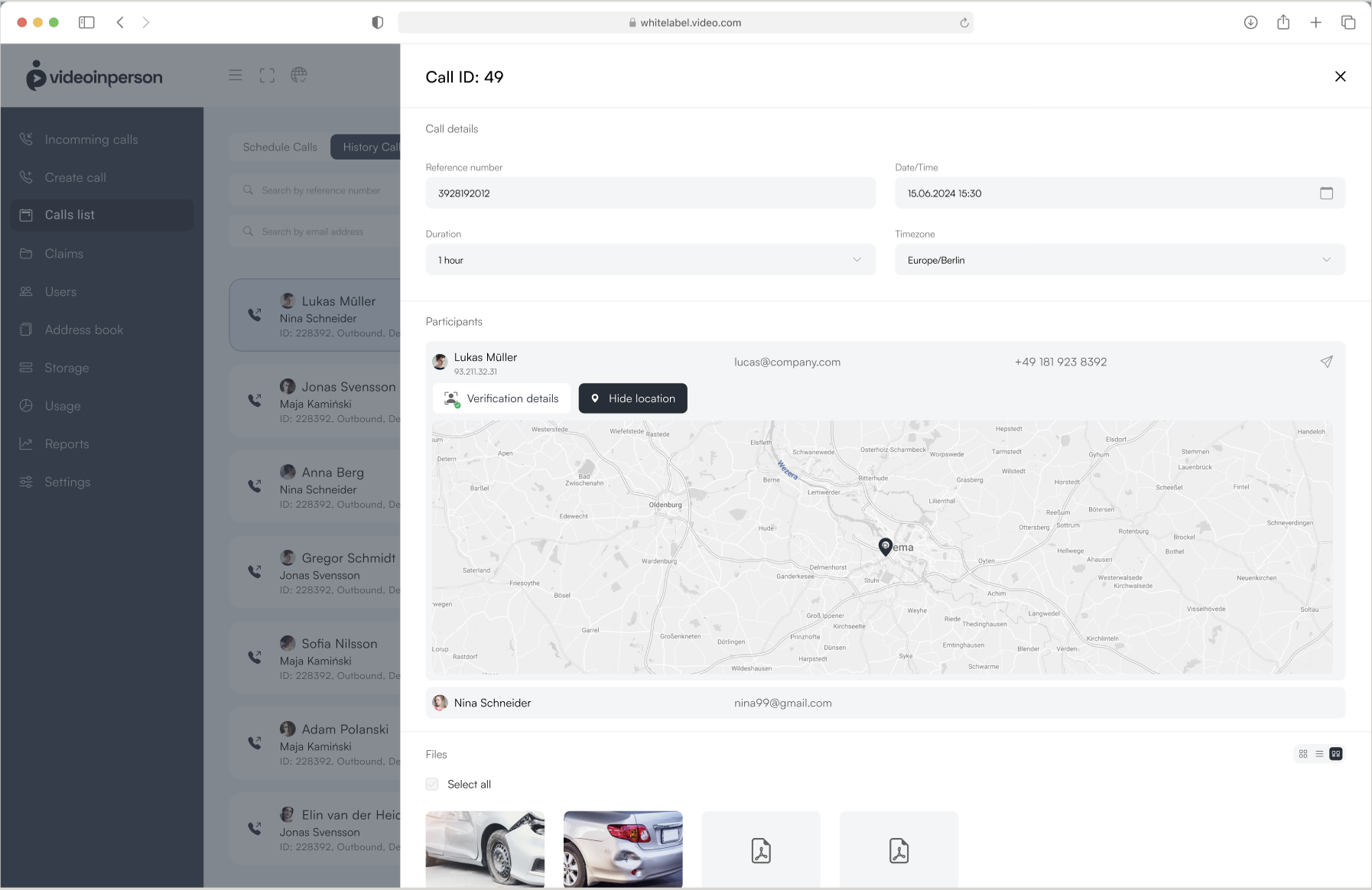This screenshot has height=890, width=1372.
Task: Click Lukas Müller participant avatar
Action: tap(440, 362)
